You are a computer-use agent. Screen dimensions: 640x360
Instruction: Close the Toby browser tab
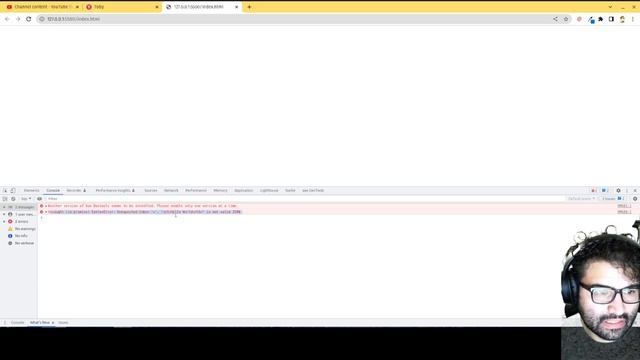[x=157, y=7]
